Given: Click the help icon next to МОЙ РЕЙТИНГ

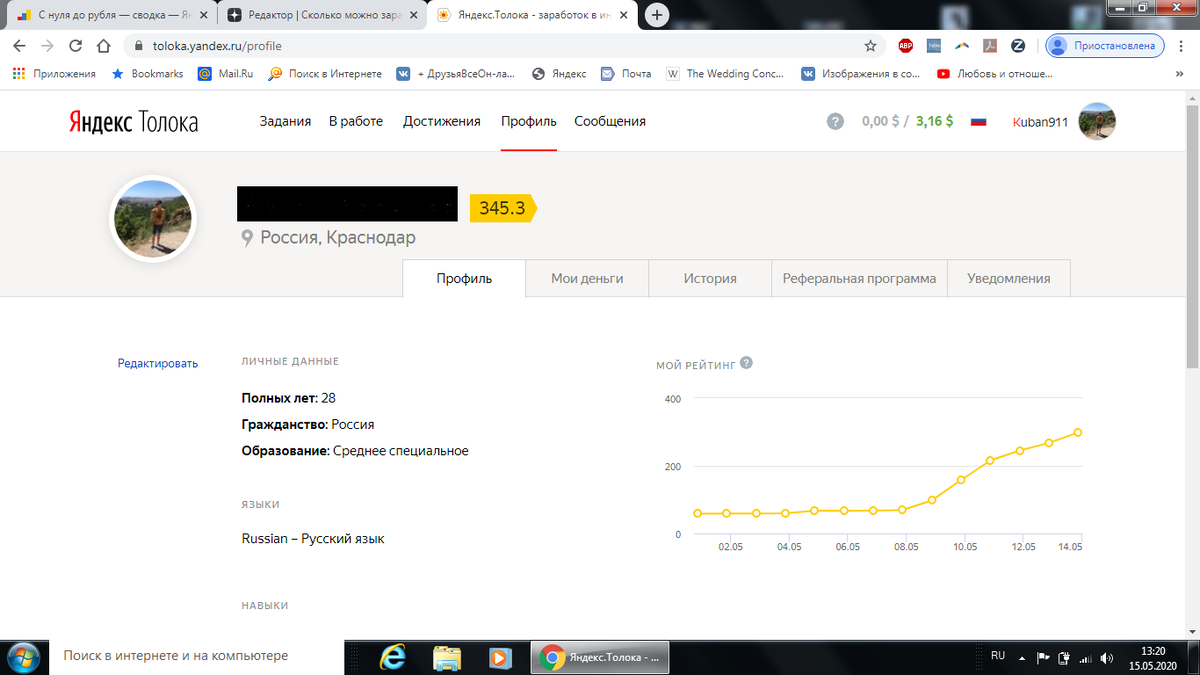Looking at the screenshot, I should point(746,363).
